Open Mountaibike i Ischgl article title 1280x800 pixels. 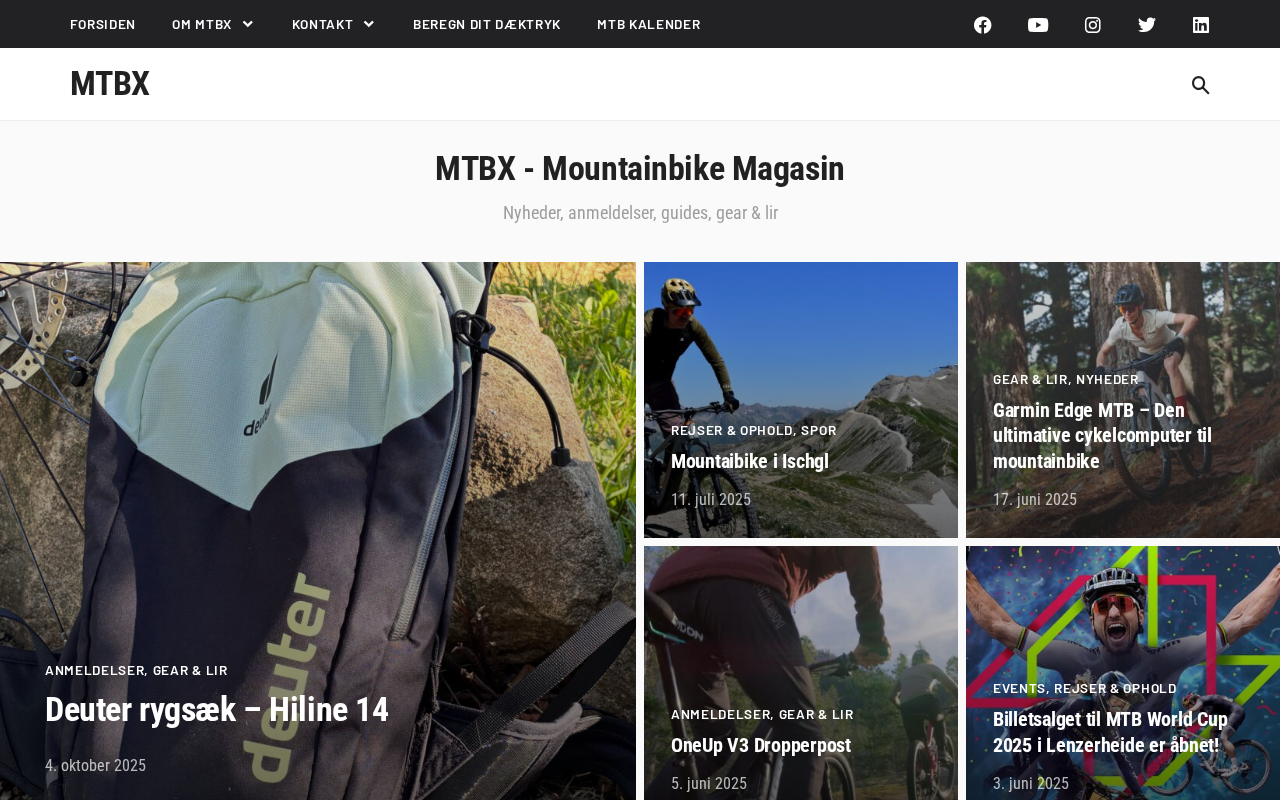click(750, 461)
